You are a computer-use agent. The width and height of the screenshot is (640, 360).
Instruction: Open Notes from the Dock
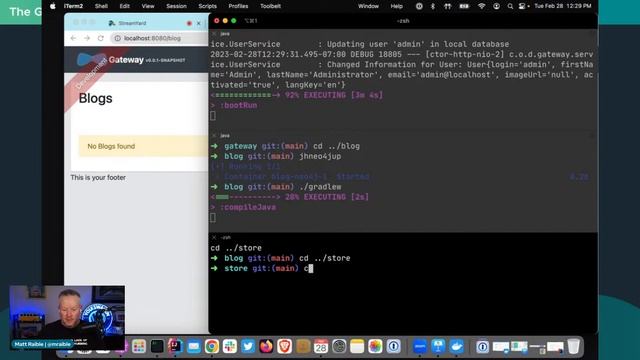(357, 346)
